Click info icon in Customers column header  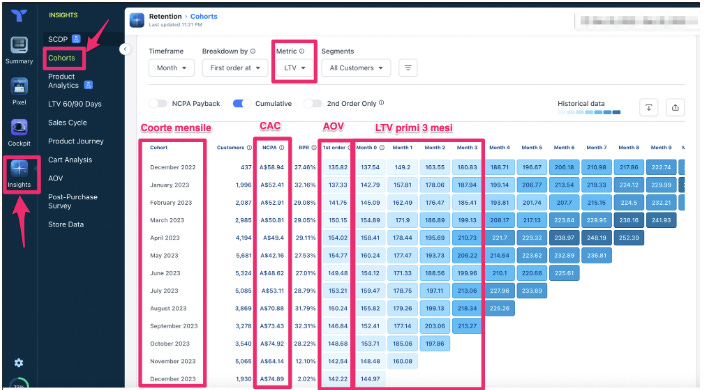click(x=249, y=147)
